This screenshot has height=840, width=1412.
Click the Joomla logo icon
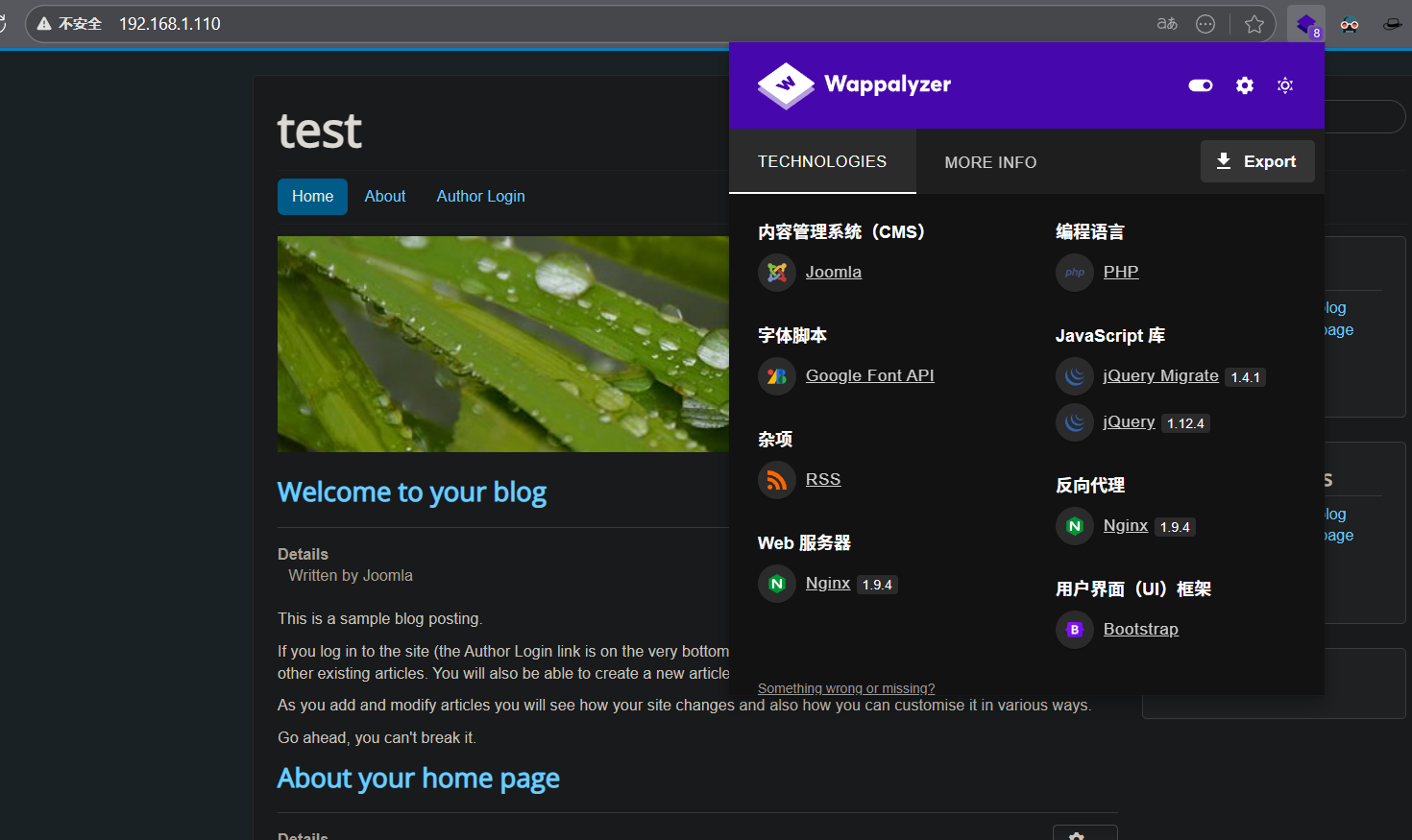click(776, 273)
